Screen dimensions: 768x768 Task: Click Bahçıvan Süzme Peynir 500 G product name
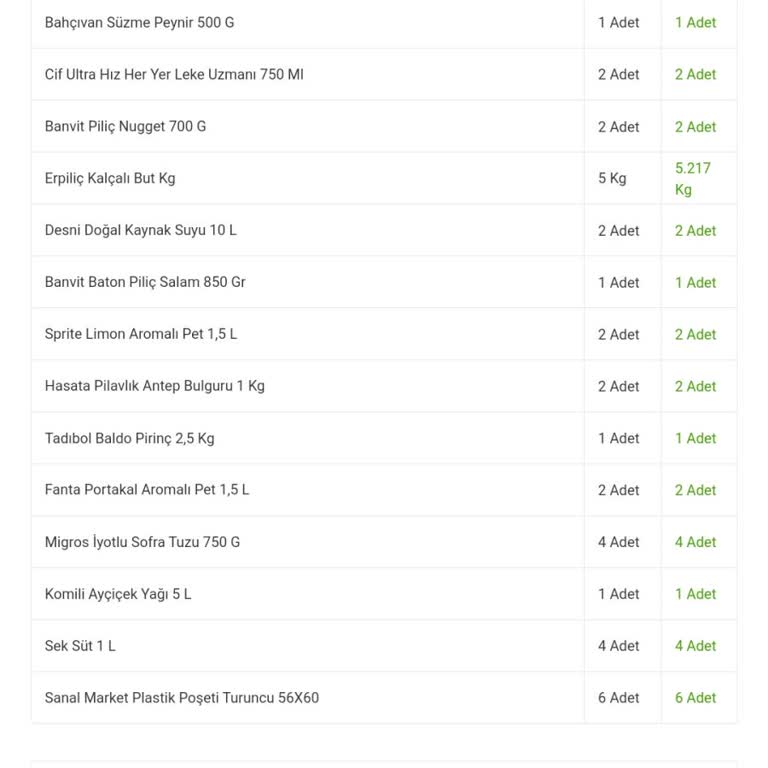(x=139, y=22)
